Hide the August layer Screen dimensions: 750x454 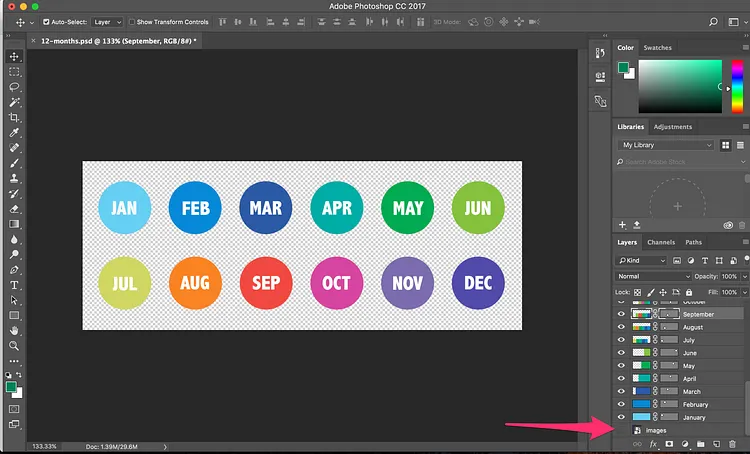pos(621,327)
